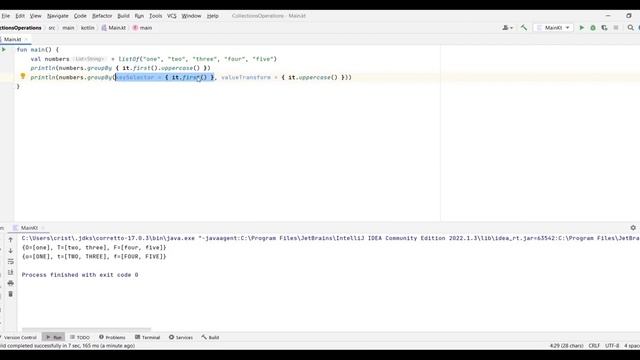Open the Refactor menu

pos(102,16)
